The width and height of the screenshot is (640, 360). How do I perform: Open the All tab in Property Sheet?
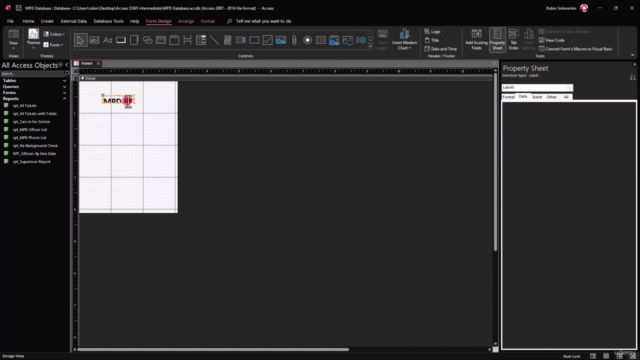coord(566,97)
